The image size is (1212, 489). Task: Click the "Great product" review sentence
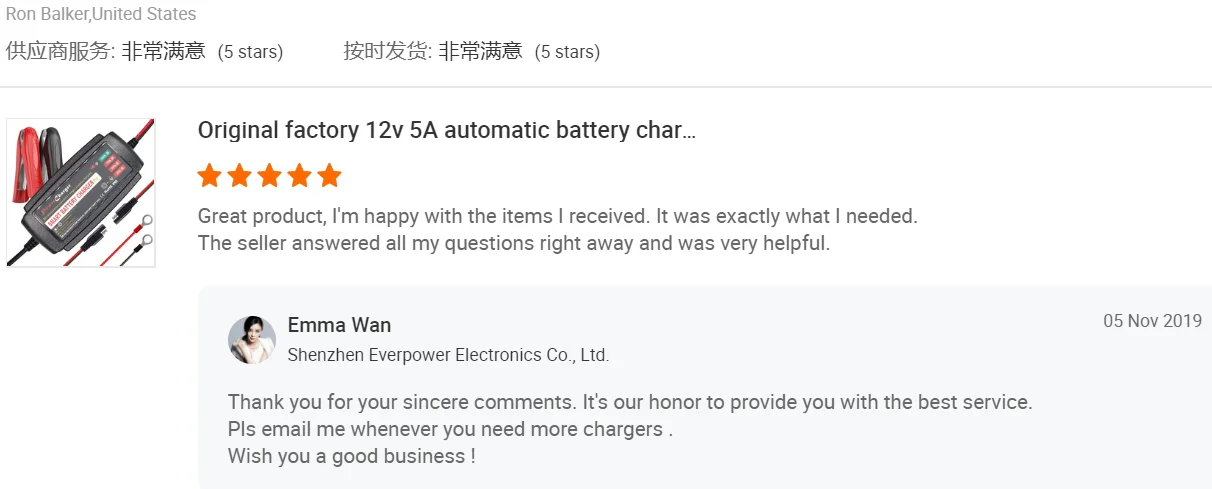[557, 216]
